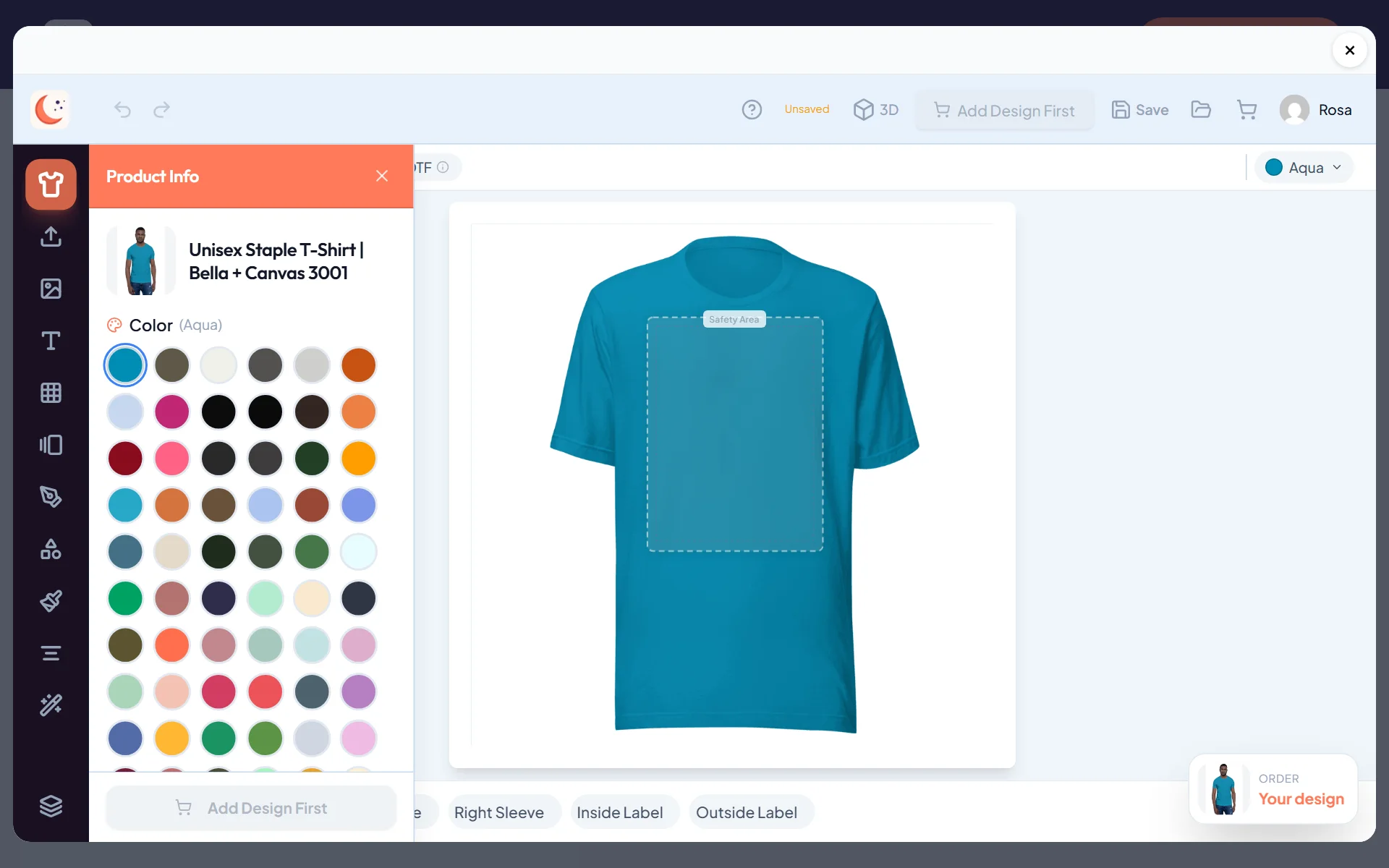Image resolution: width=1389 pixels, height=868 pixels.
Task: Open the Images sidebar tool
Action: (x=51, y=289)
